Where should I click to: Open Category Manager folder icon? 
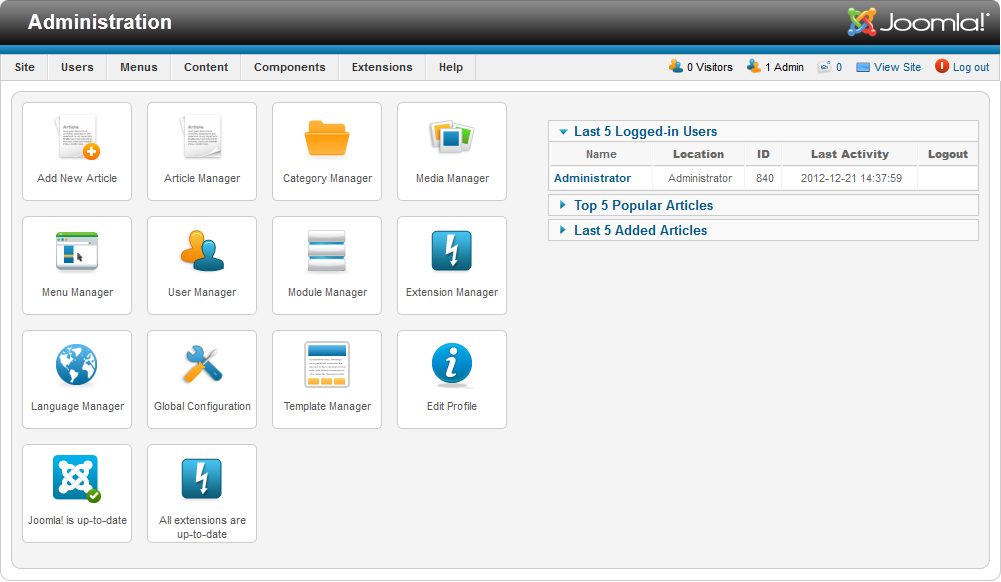327,137
